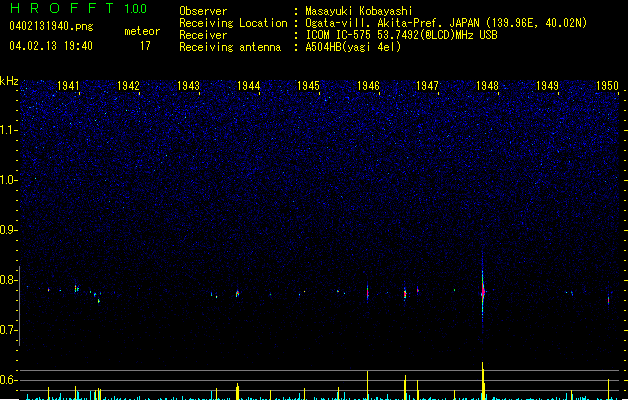This screenshot has height=400, width=629.
Task: Click the tallest yellow intensity spike near 1948
Action: pos(483,381)
